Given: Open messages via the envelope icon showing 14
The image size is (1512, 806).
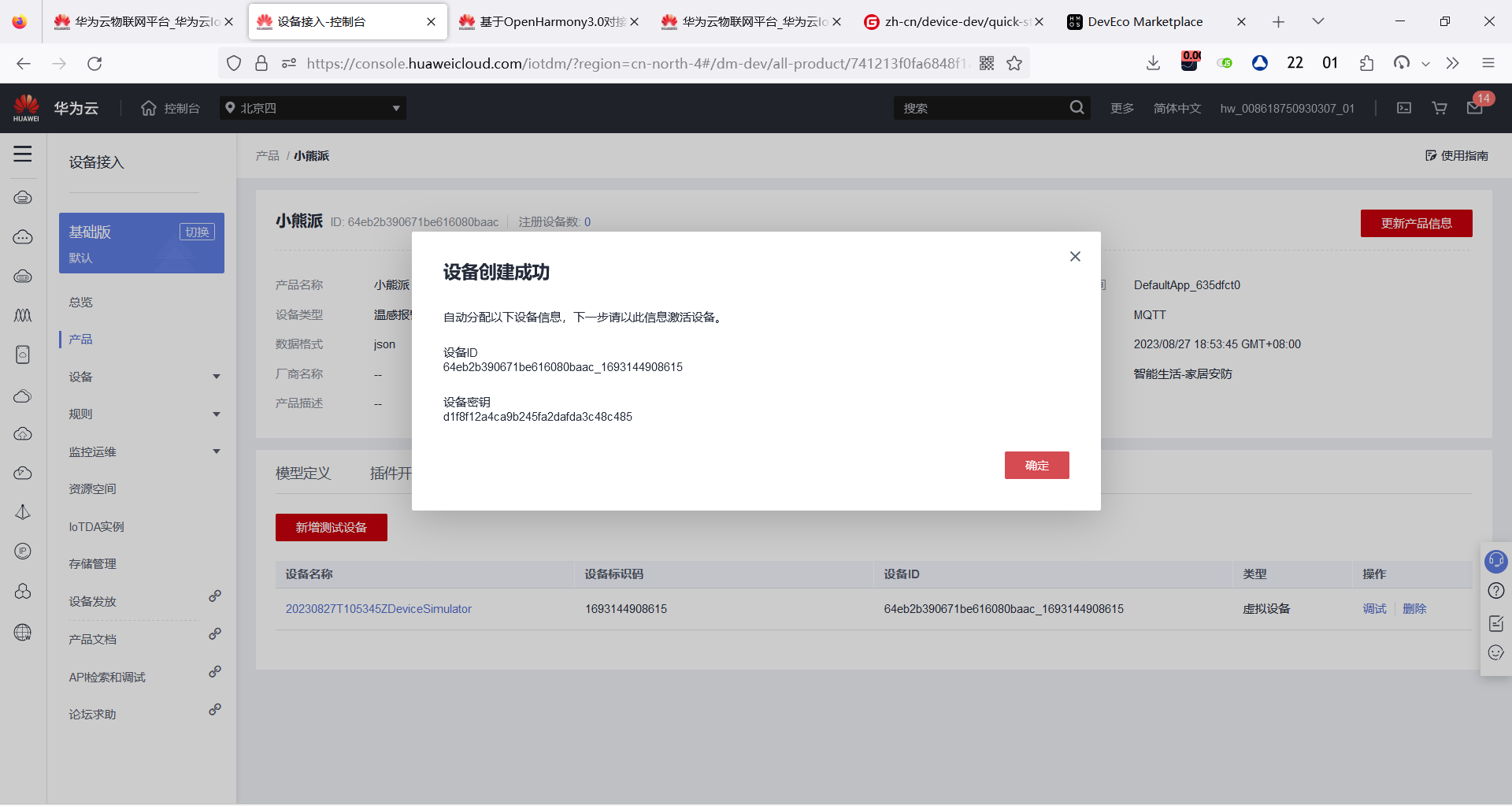Looking at the screenshot, I should pos(1475,108).
